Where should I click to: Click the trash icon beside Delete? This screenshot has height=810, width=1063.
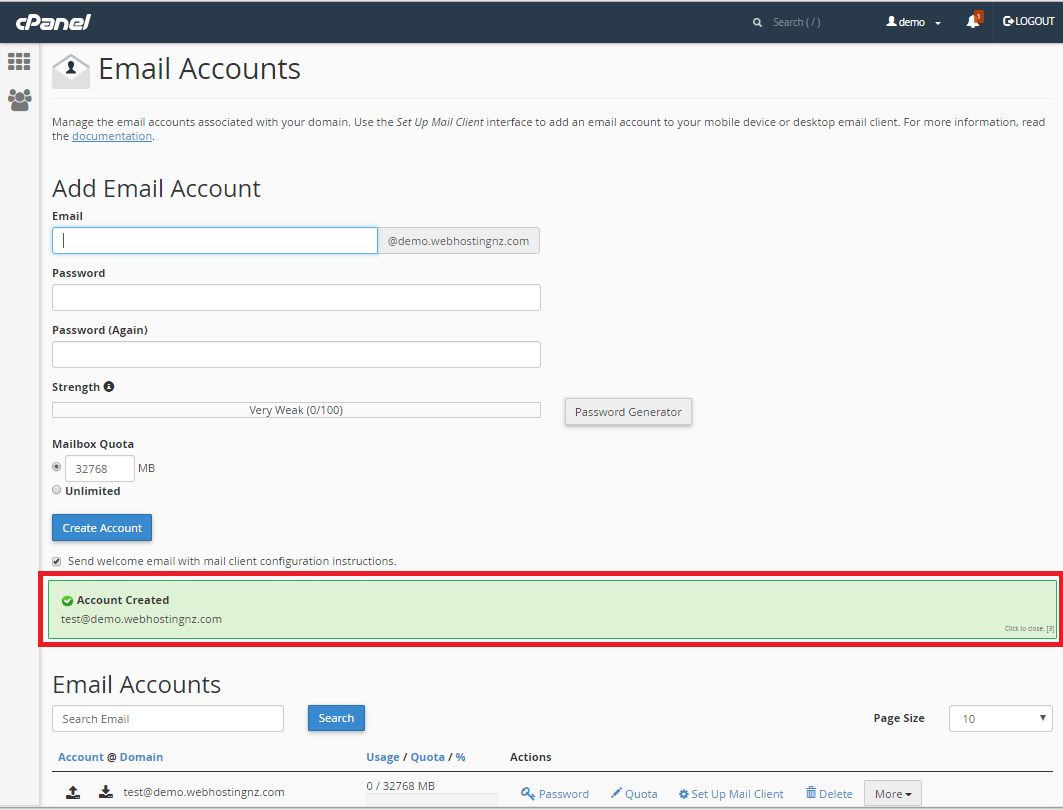(x=812, y=792)
